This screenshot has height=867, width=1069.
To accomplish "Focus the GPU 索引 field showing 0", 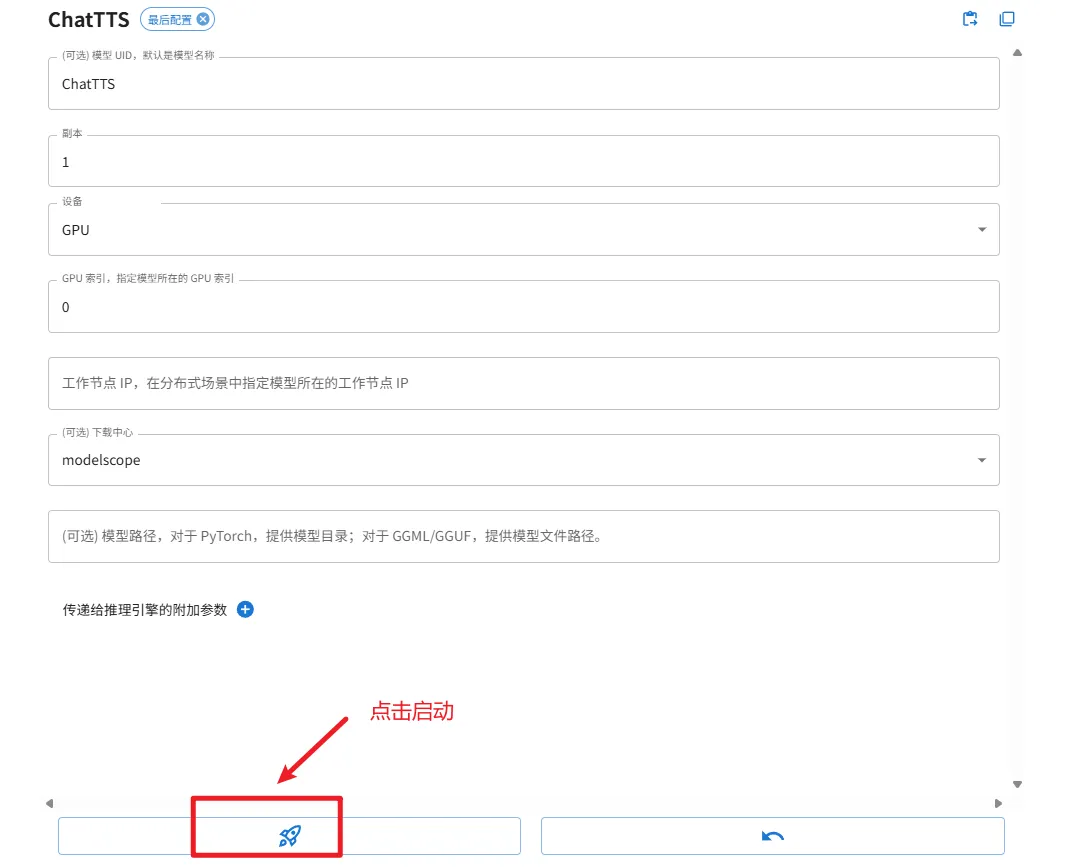I will 524,307.
